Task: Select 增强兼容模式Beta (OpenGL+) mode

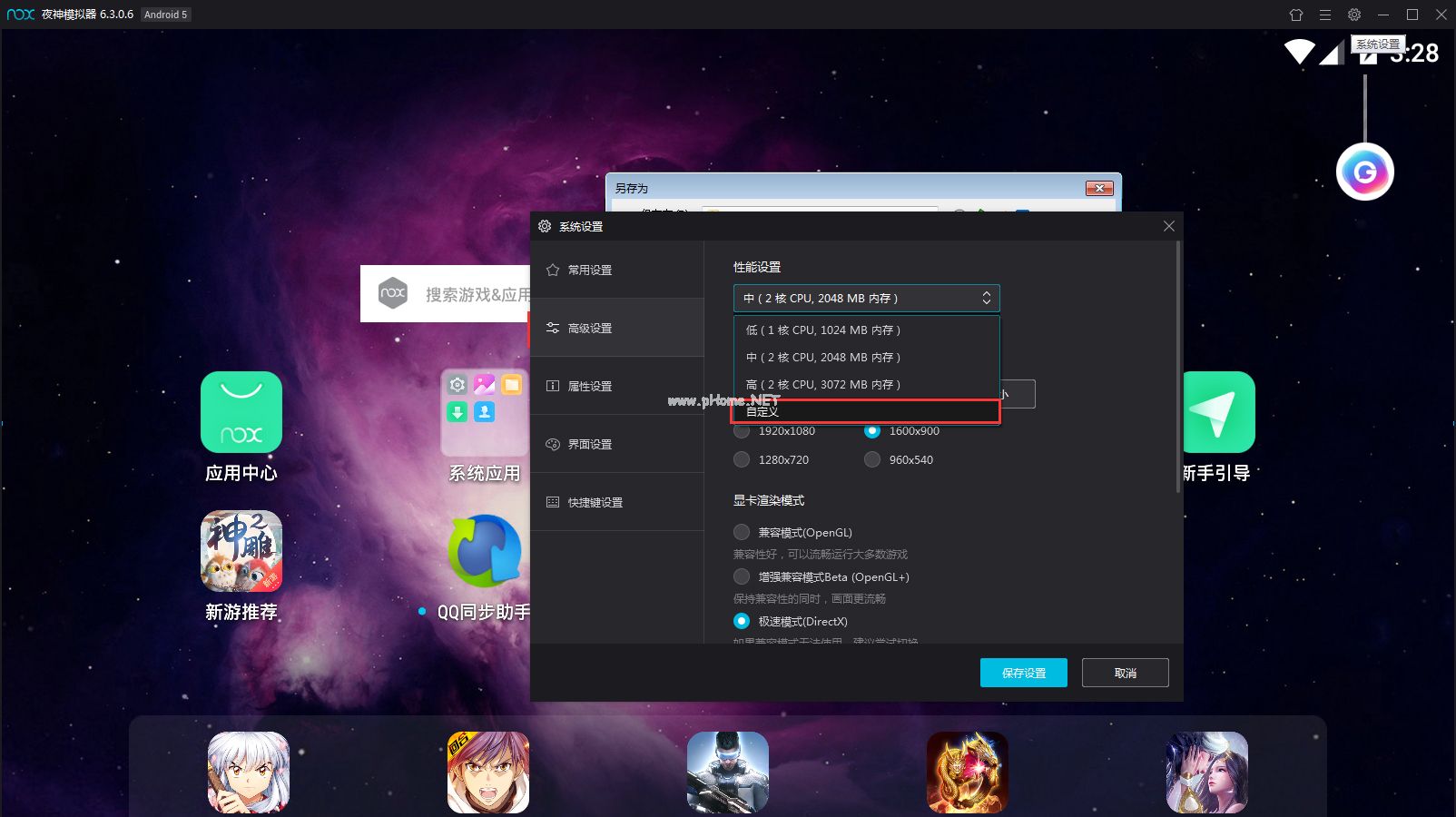Action: (x=742, y=576)
